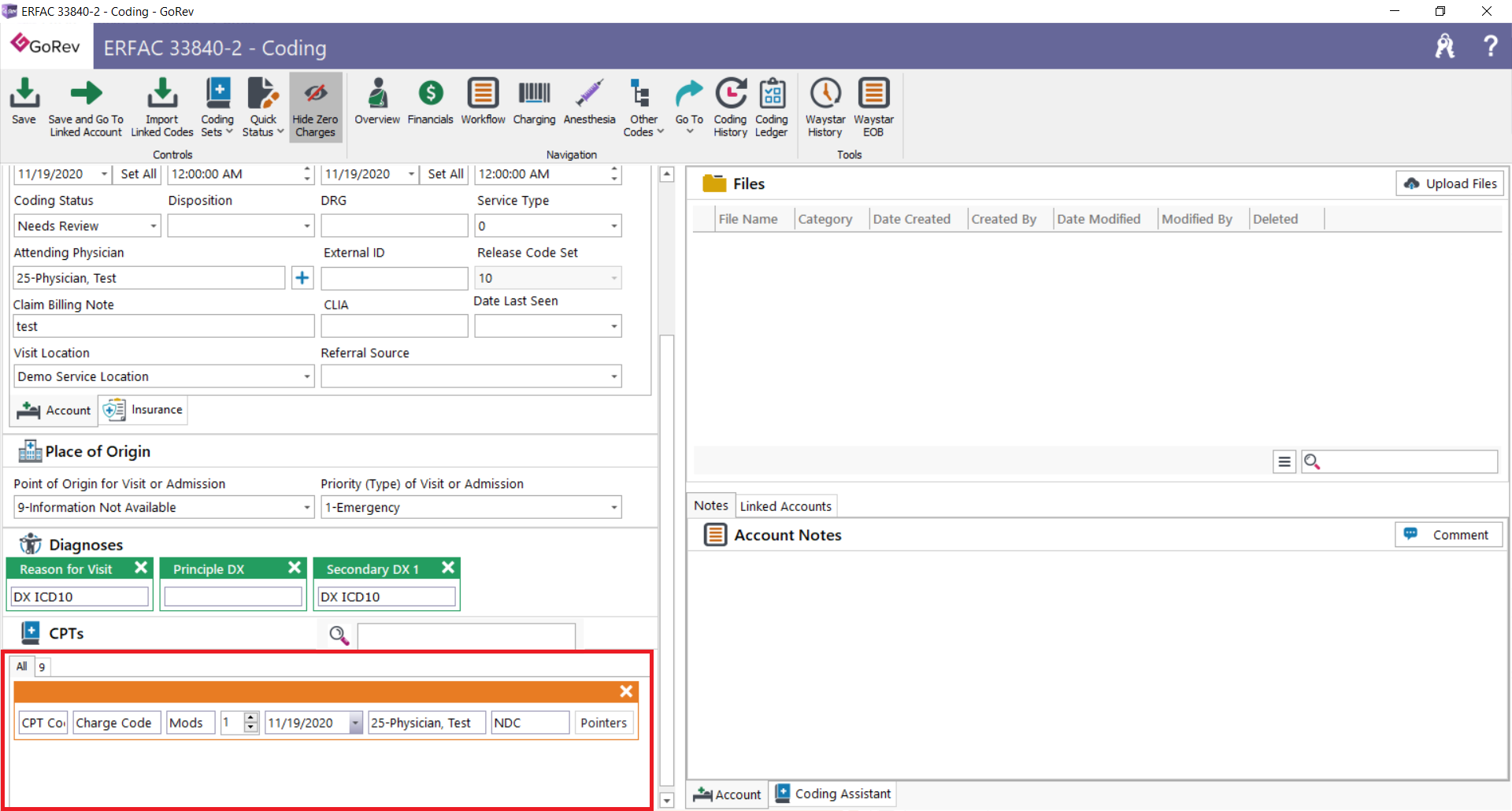Click the GoRev logo
Screen dimensions: 1512x811
(46, 46)
